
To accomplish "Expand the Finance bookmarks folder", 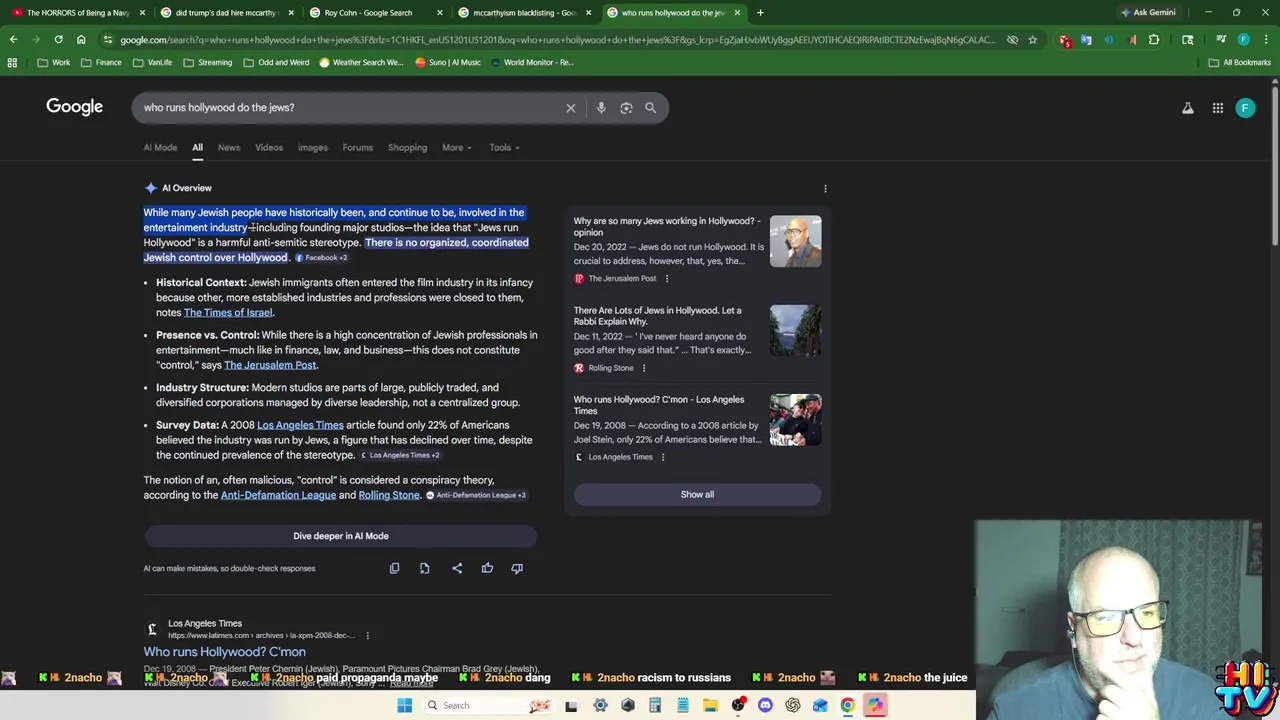I will point(101,62).
